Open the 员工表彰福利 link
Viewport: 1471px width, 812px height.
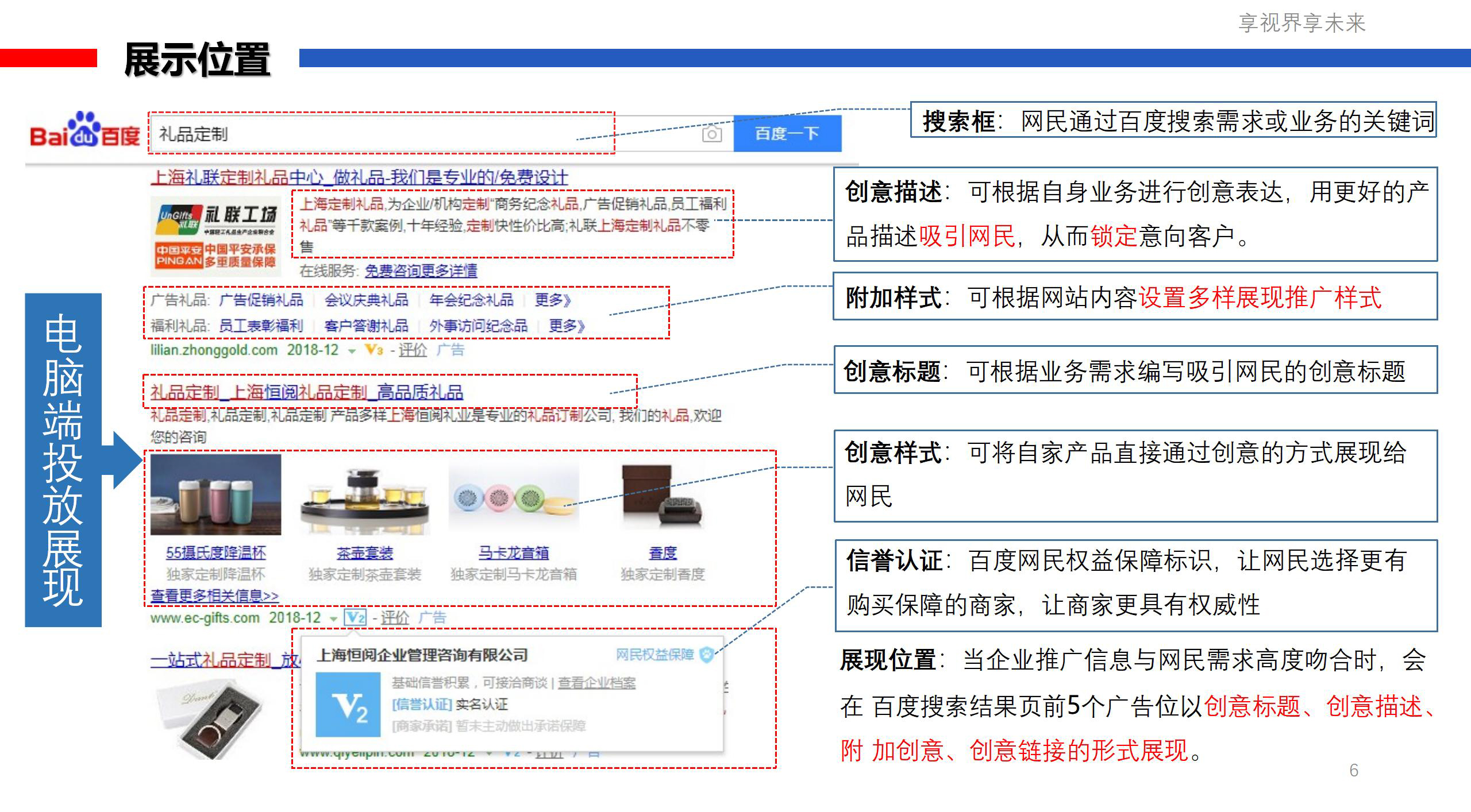(261, 326)
